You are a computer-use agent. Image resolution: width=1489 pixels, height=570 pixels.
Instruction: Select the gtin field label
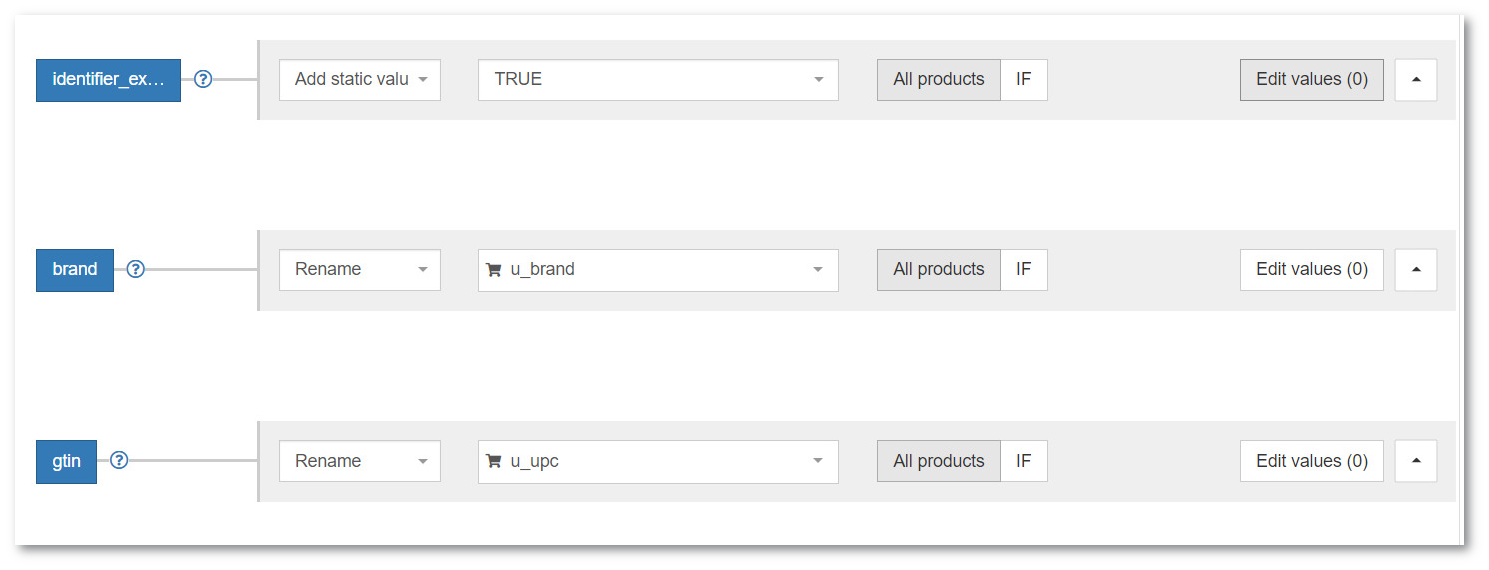66,461
